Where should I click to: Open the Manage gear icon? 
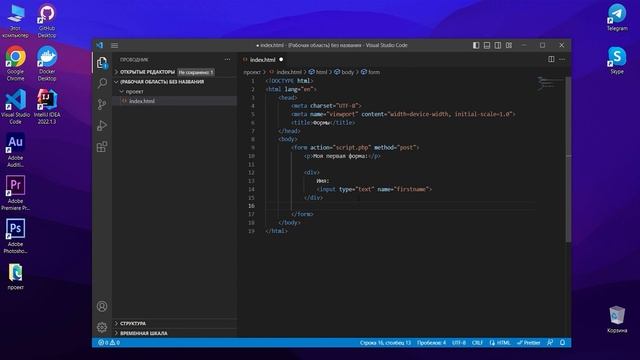102,327
